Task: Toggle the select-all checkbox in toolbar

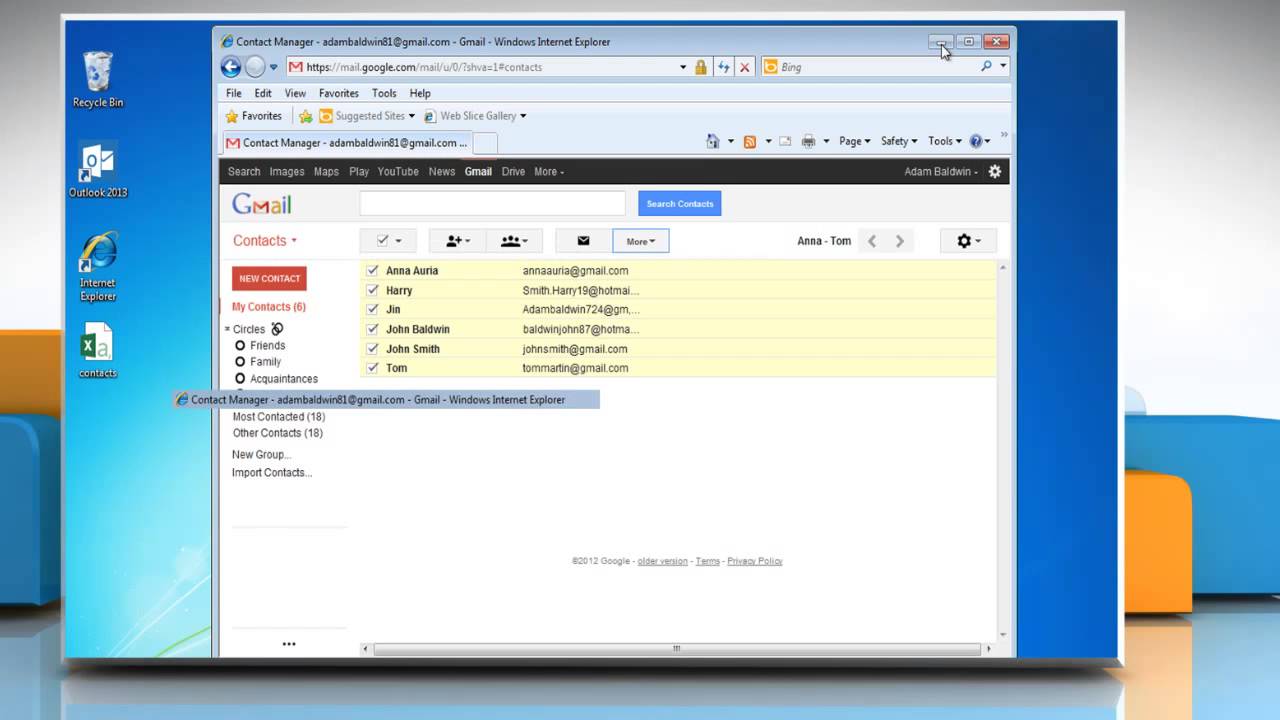Action: (x=382, y=241)
